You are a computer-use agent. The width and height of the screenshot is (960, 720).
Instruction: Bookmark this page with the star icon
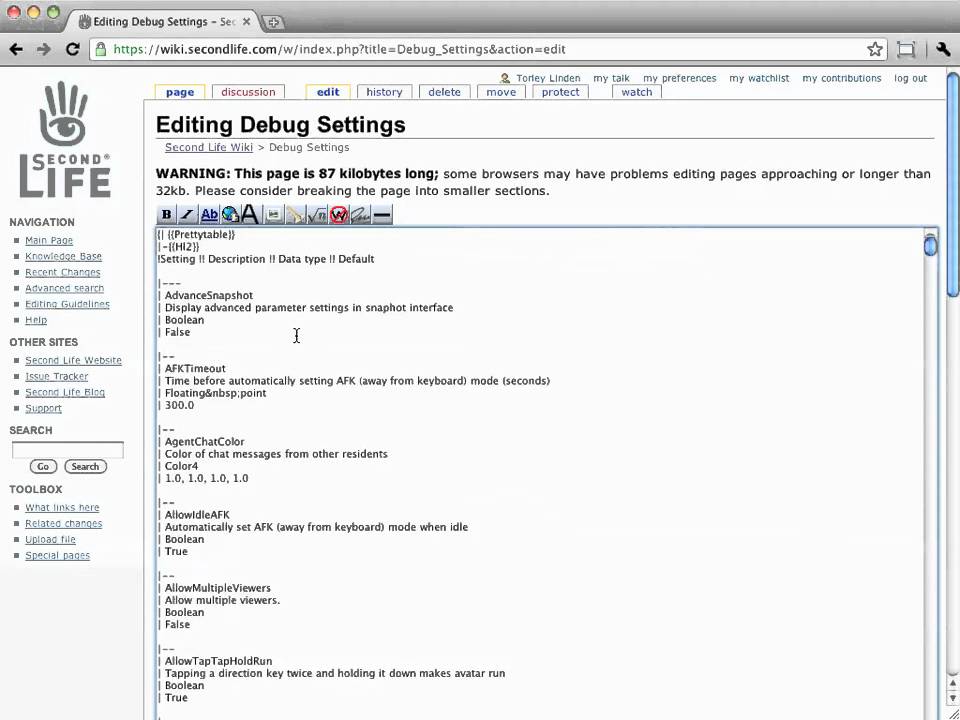pos(875,49)
